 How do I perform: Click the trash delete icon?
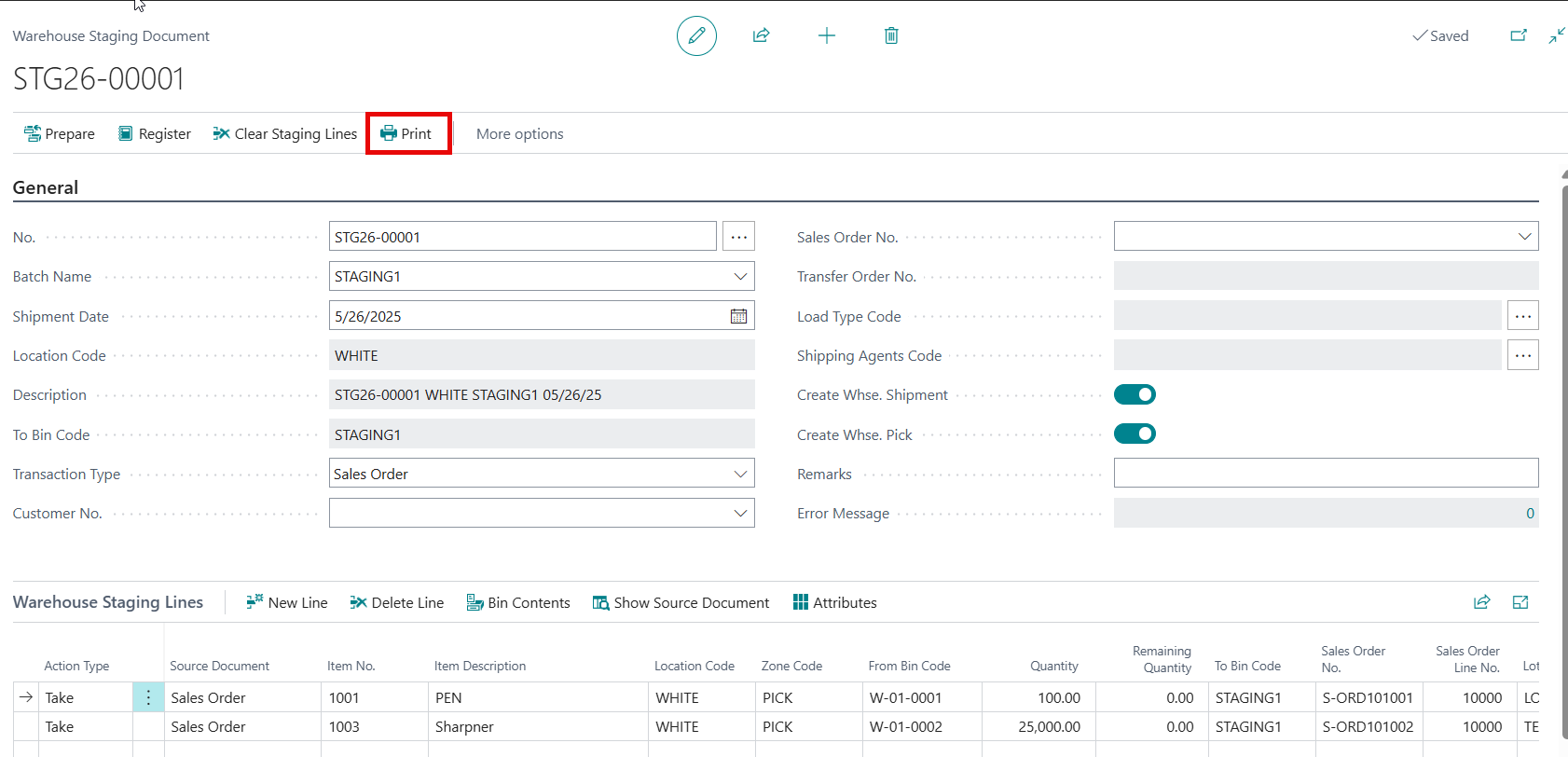pyautogui.click(x=891, y=36)
